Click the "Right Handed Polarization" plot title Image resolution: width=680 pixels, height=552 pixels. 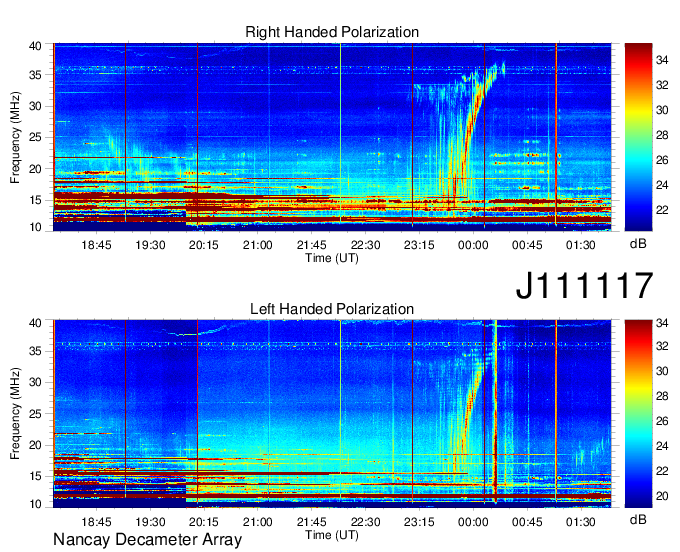pyautogui.click(x=332, y=32)
